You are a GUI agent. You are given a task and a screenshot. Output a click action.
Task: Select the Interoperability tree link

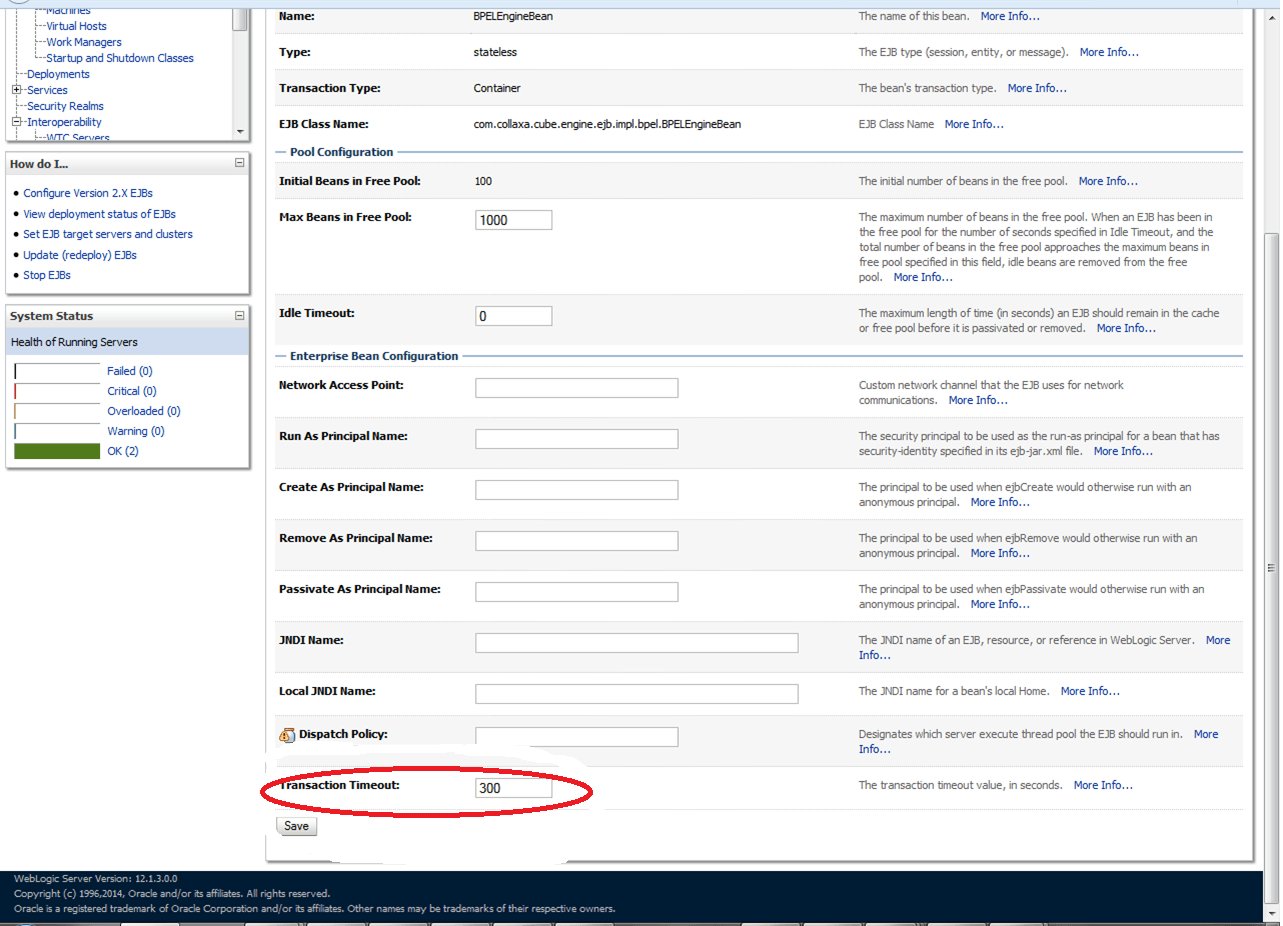64,122
